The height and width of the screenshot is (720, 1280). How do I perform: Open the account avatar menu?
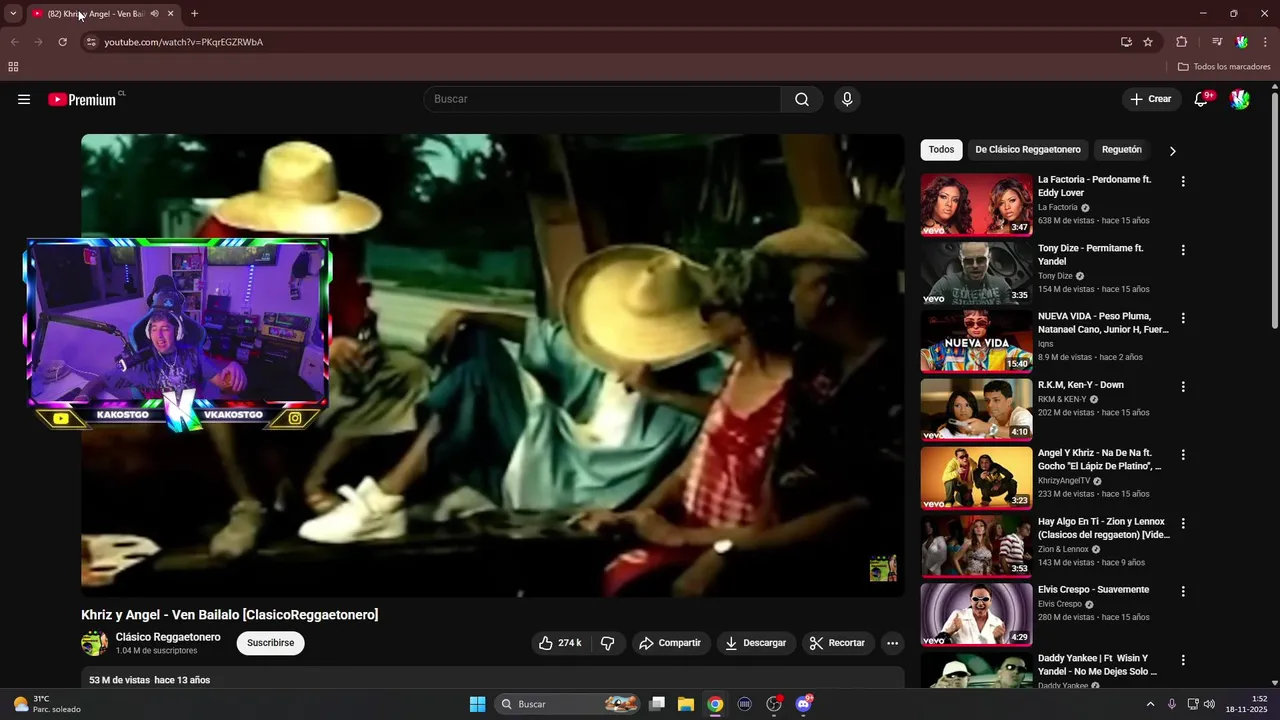tap(1240, 99)
